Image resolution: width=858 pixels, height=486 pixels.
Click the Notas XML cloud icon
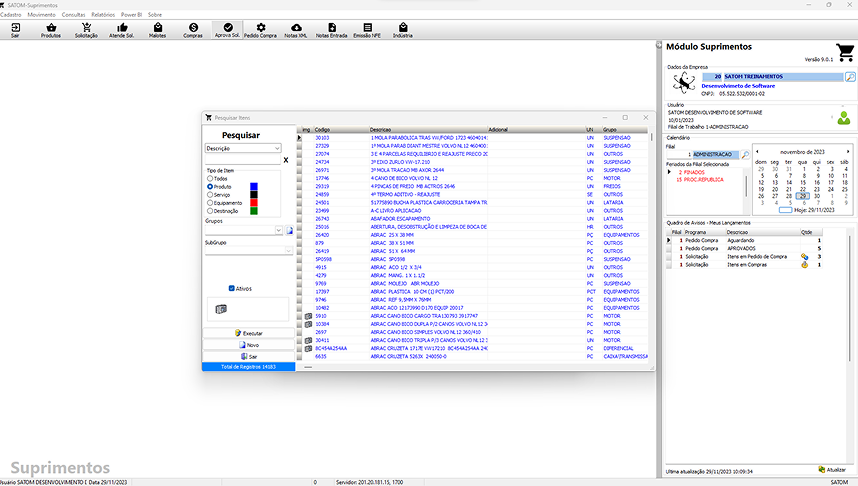(x=296, y=30)
